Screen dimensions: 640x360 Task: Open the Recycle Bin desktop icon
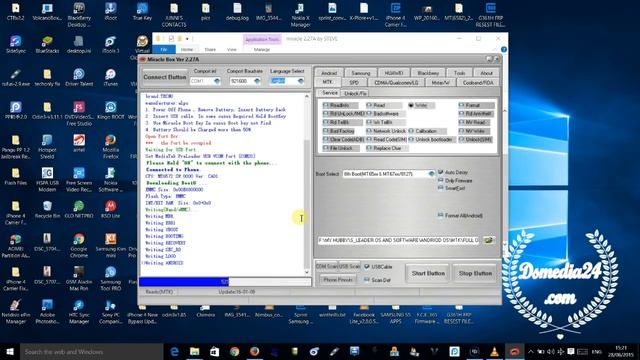(x=47, y=209)
